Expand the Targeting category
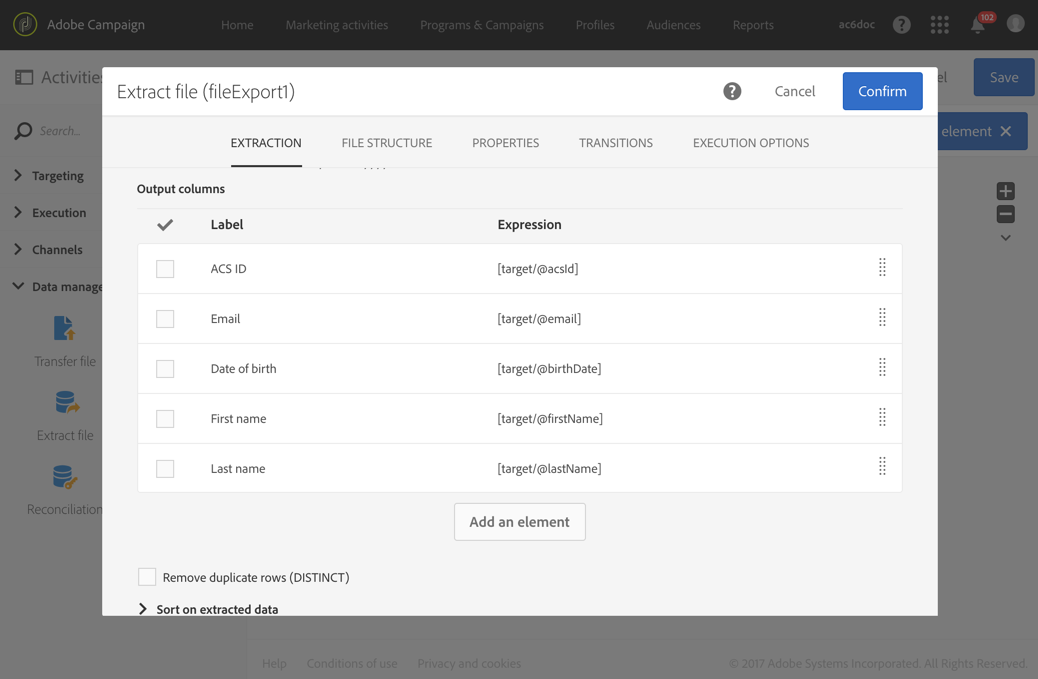The image size is (1038, 679). 18,176
